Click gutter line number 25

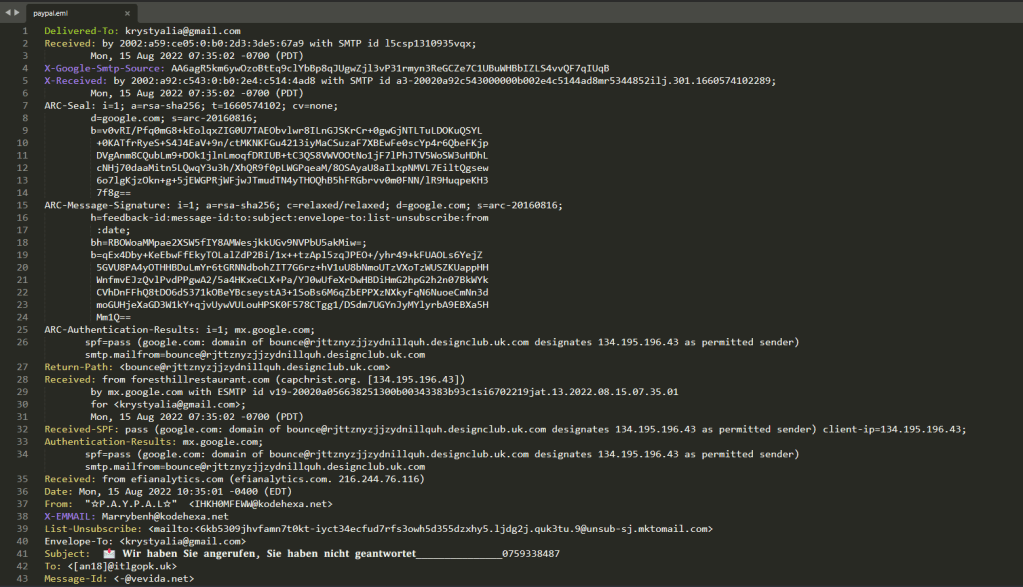click(23, 329)
